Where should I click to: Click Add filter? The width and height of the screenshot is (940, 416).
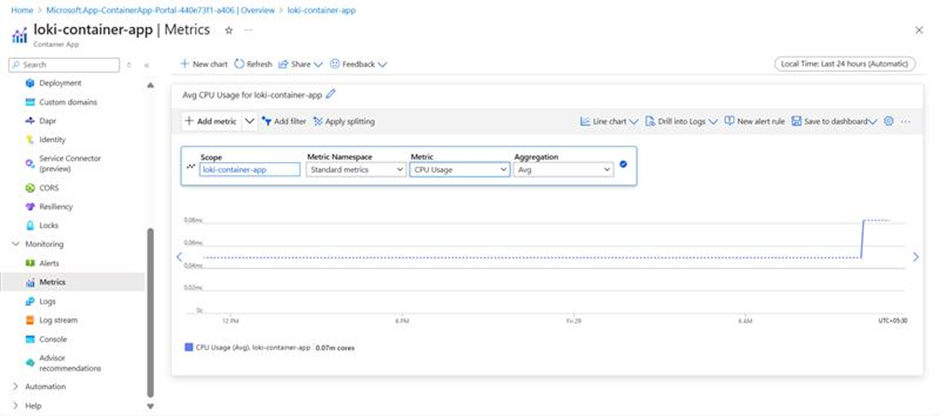tap(284, 121)
